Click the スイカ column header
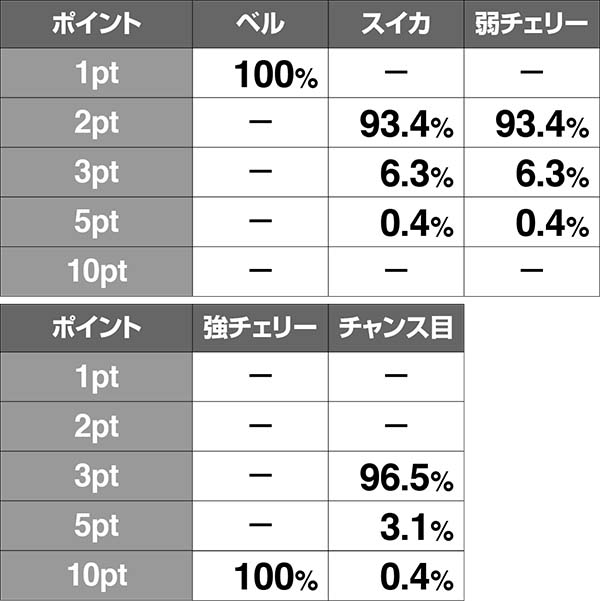 (x=395, y=24)
